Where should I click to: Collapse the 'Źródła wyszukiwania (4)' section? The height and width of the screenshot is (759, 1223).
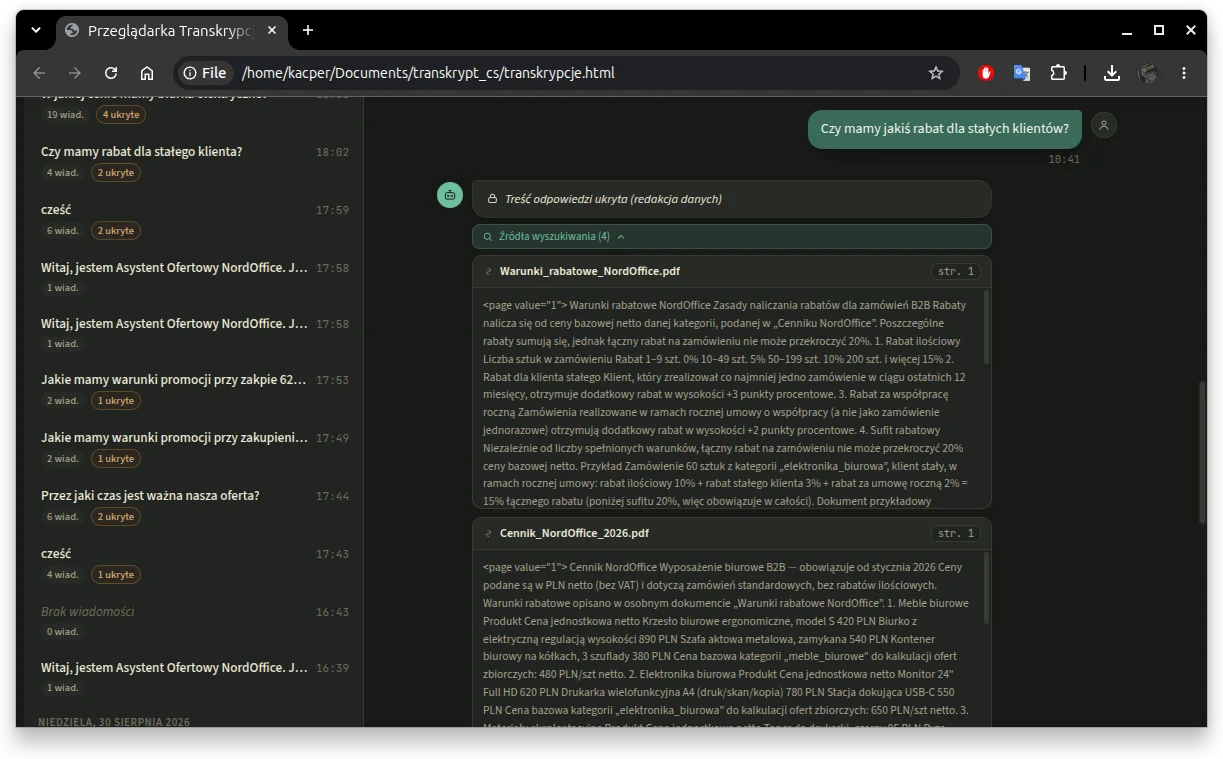(x=731, y=237)
